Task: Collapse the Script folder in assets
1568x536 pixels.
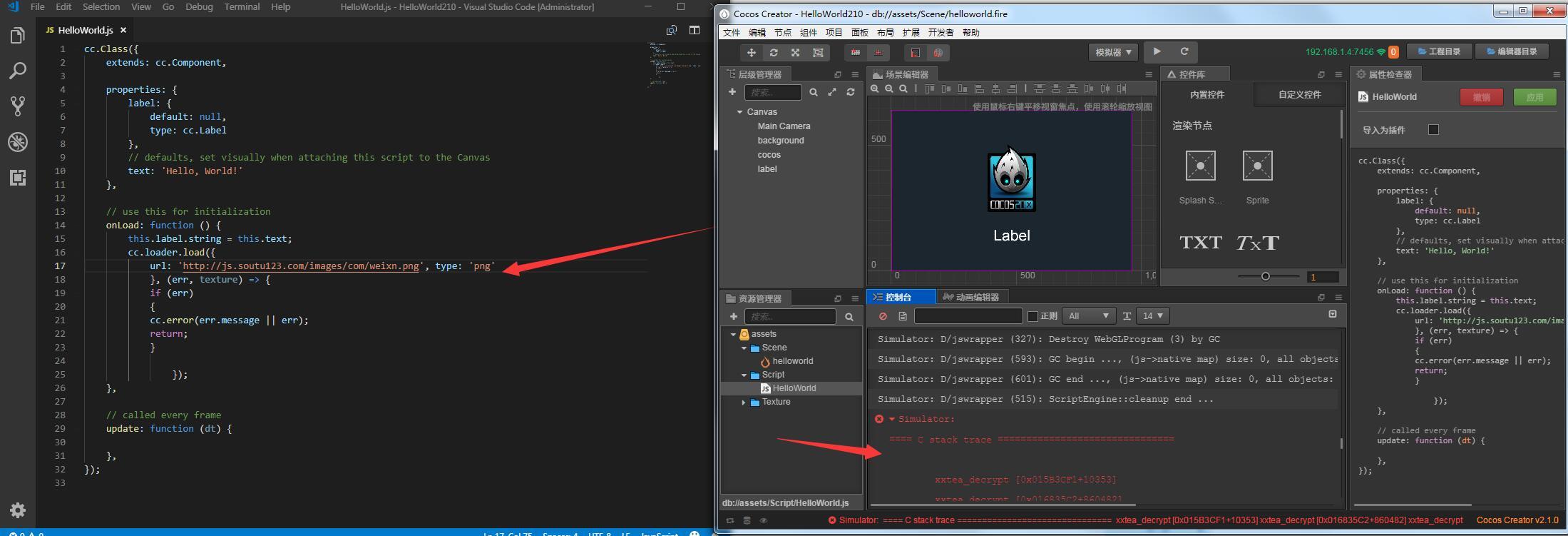Action: click(x=744, y=375)
